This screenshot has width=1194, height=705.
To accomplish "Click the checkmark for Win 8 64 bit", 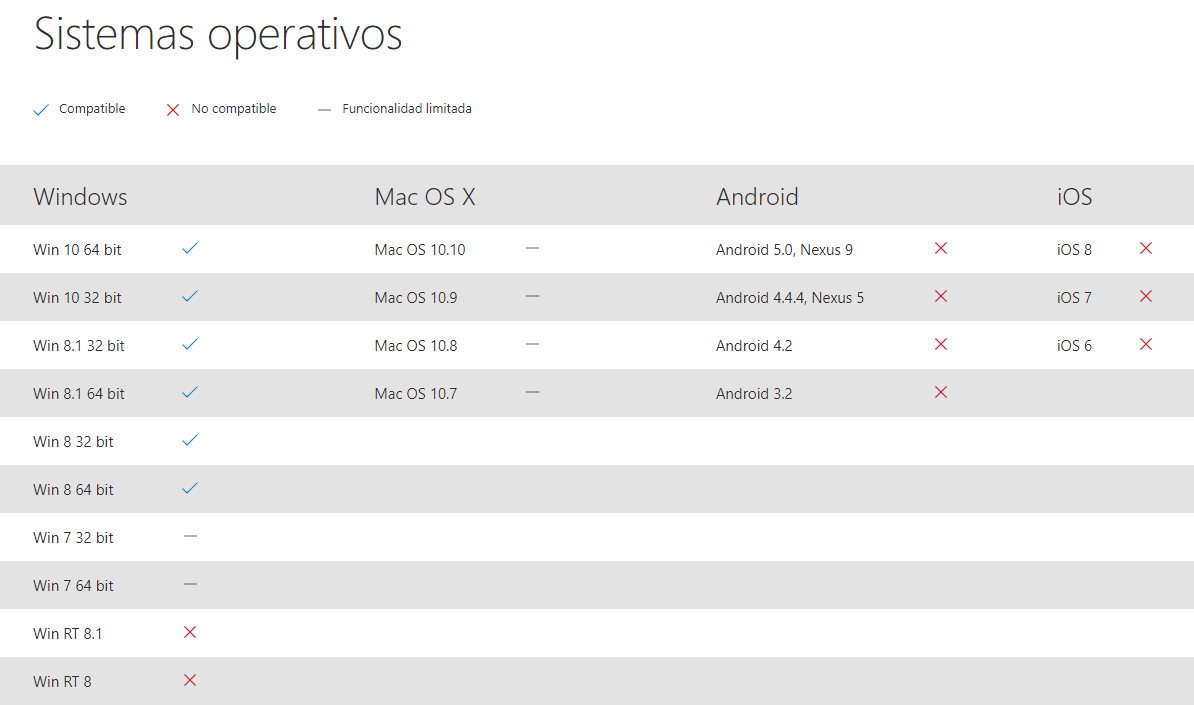I will pos(190,488).
